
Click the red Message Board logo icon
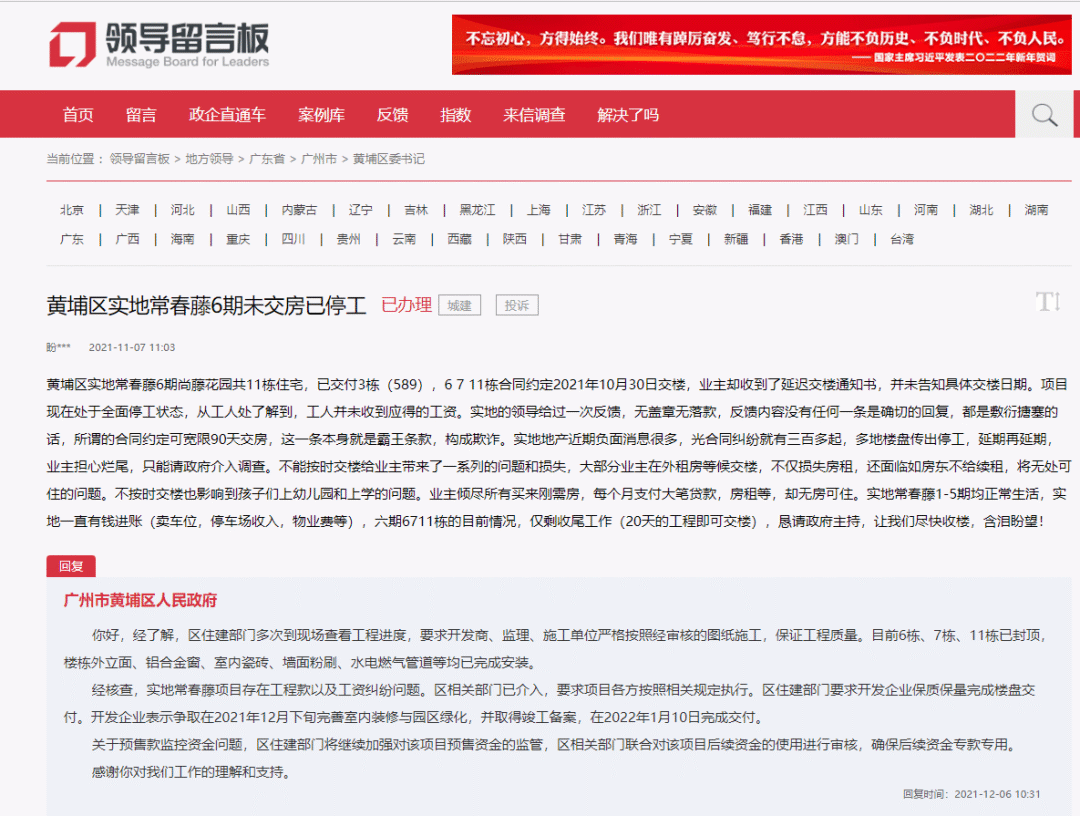coord(72,45)
